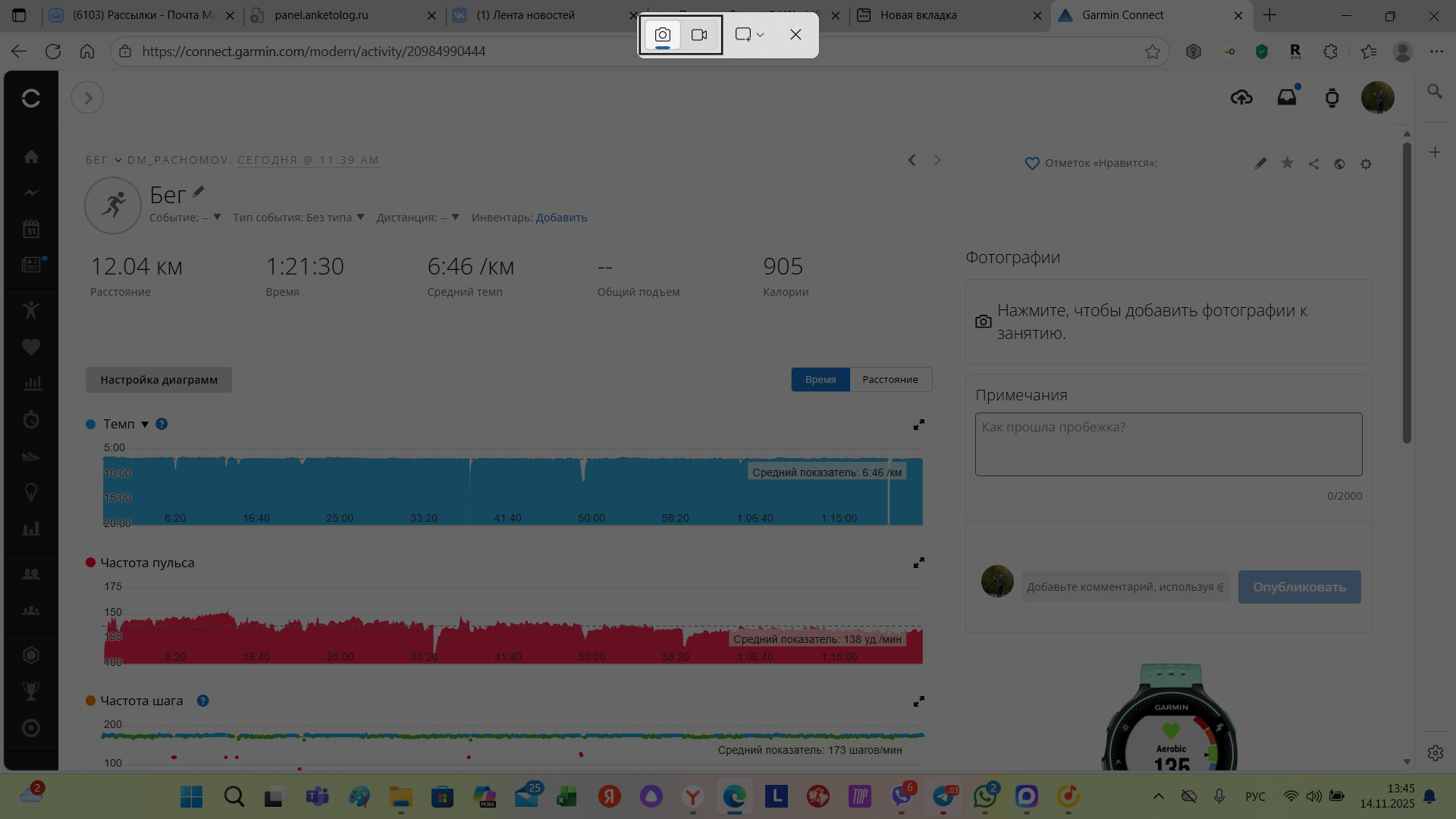Open the running shoe gear icon in sidebar
The width and height of the screenshot is (1456, 819).
[31, 457]
